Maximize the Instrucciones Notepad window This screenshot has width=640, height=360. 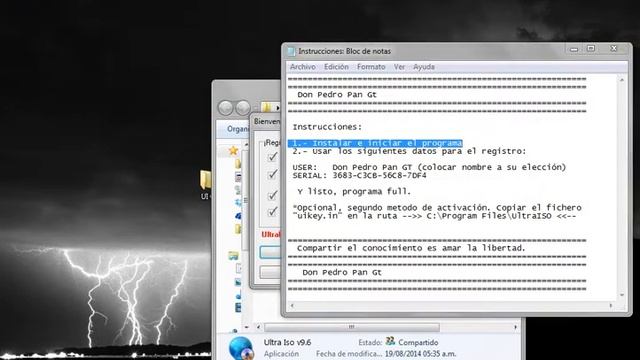coord(591,49)
